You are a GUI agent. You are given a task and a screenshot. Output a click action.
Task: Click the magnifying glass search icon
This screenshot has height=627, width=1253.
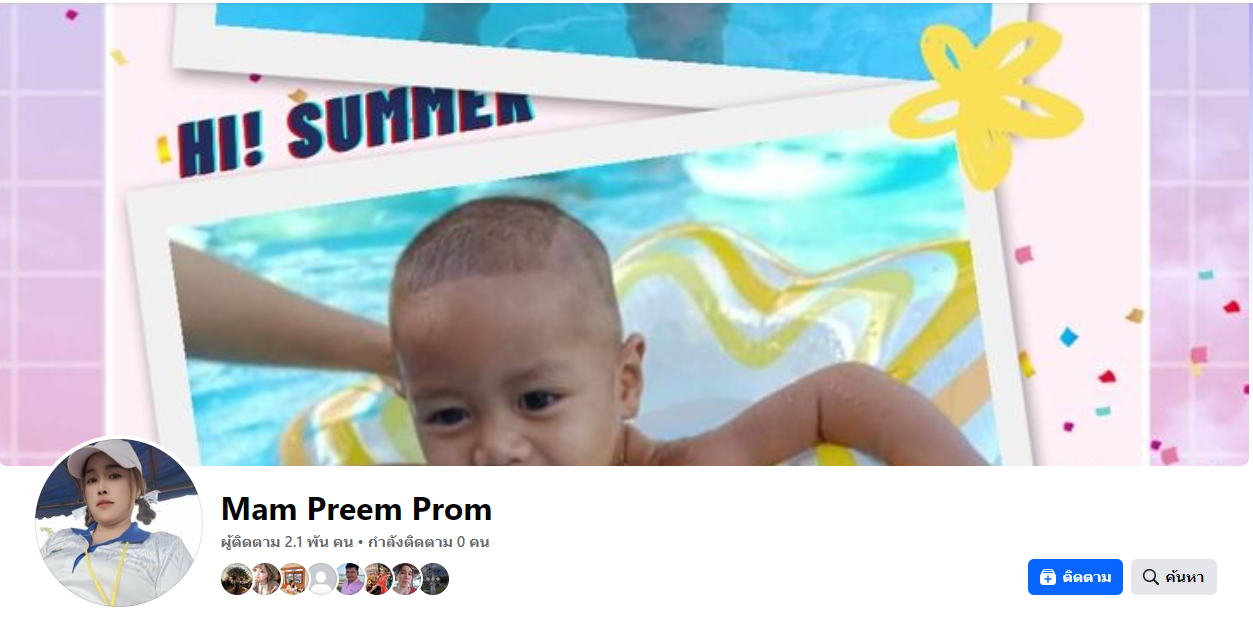click(1151, 577)
